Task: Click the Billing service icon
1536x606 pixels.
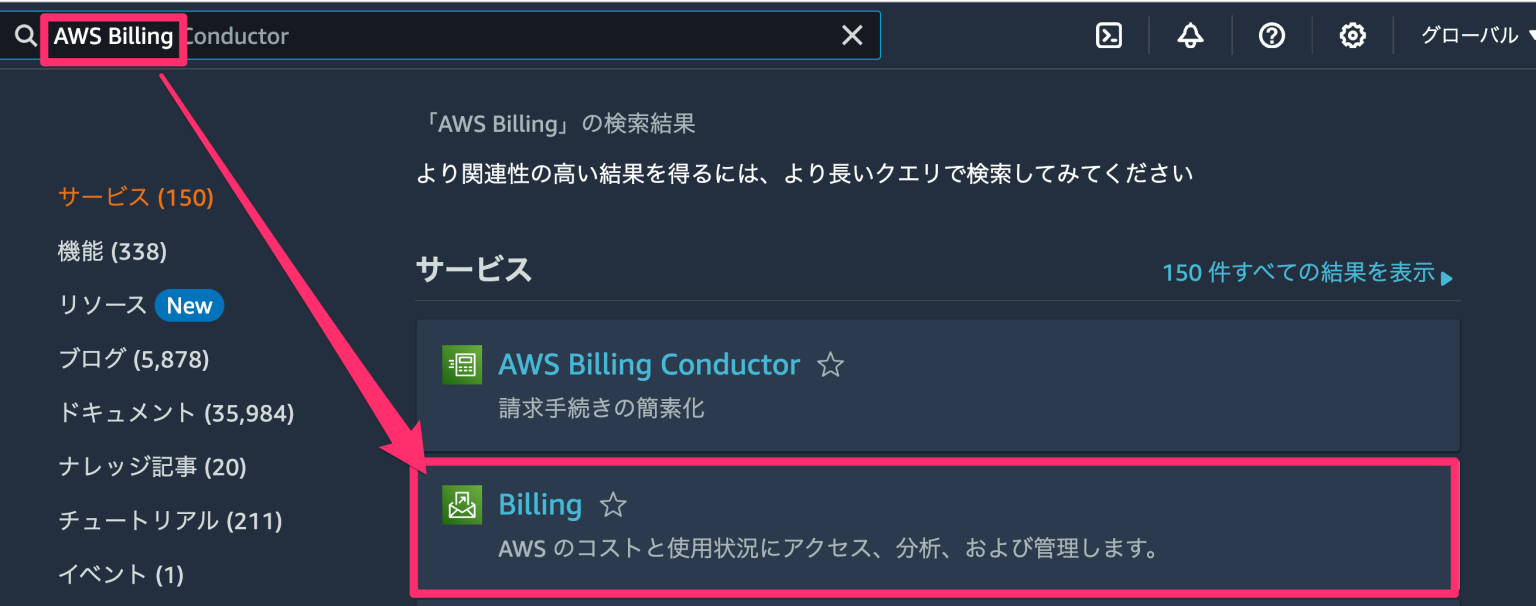Action: [461, 504]
